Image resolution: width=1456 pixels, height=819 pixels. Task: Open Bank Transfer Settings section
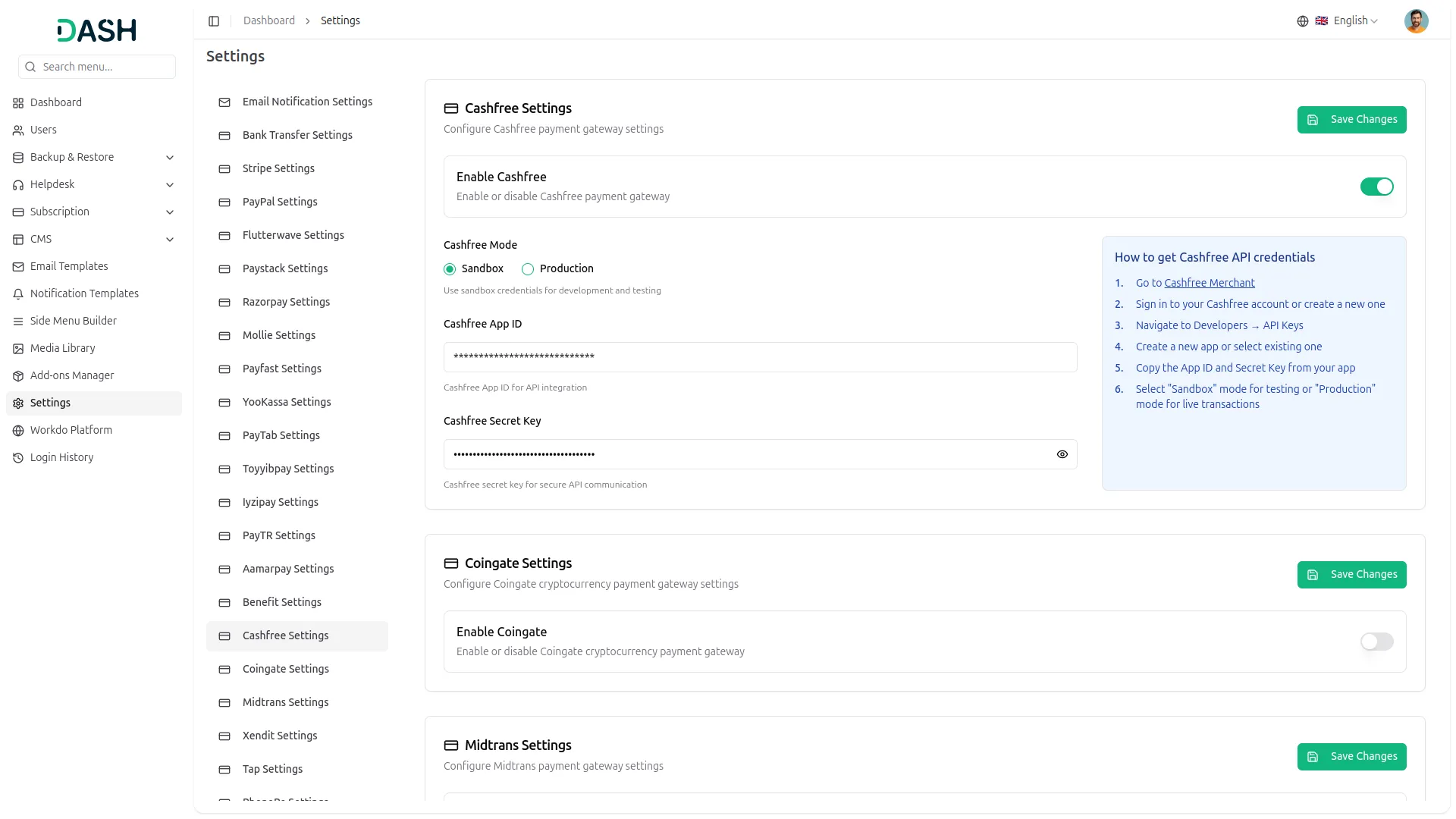click(297, 136)
